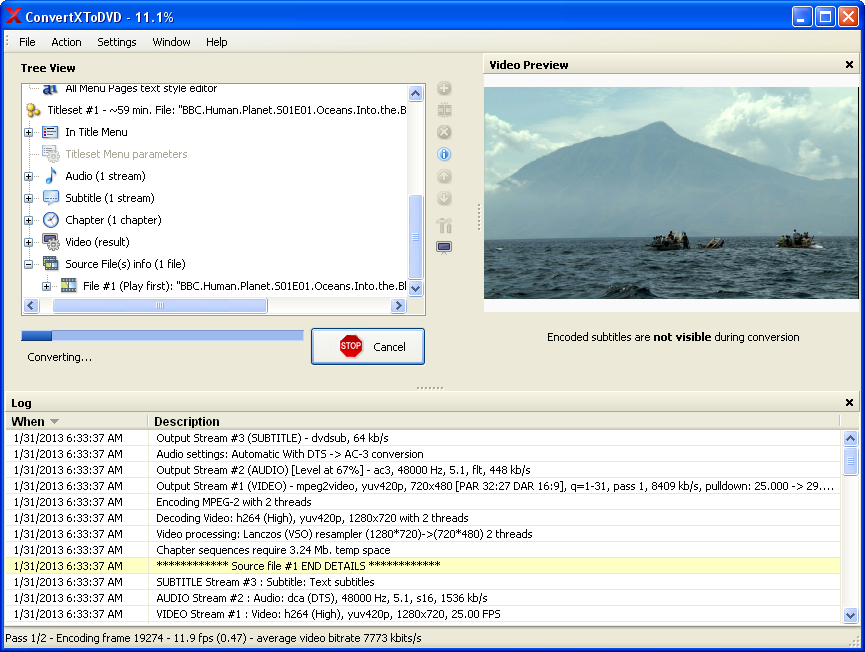865x652 pixels.
Task: Open the Window menu
Action: [x=171, y=42]
